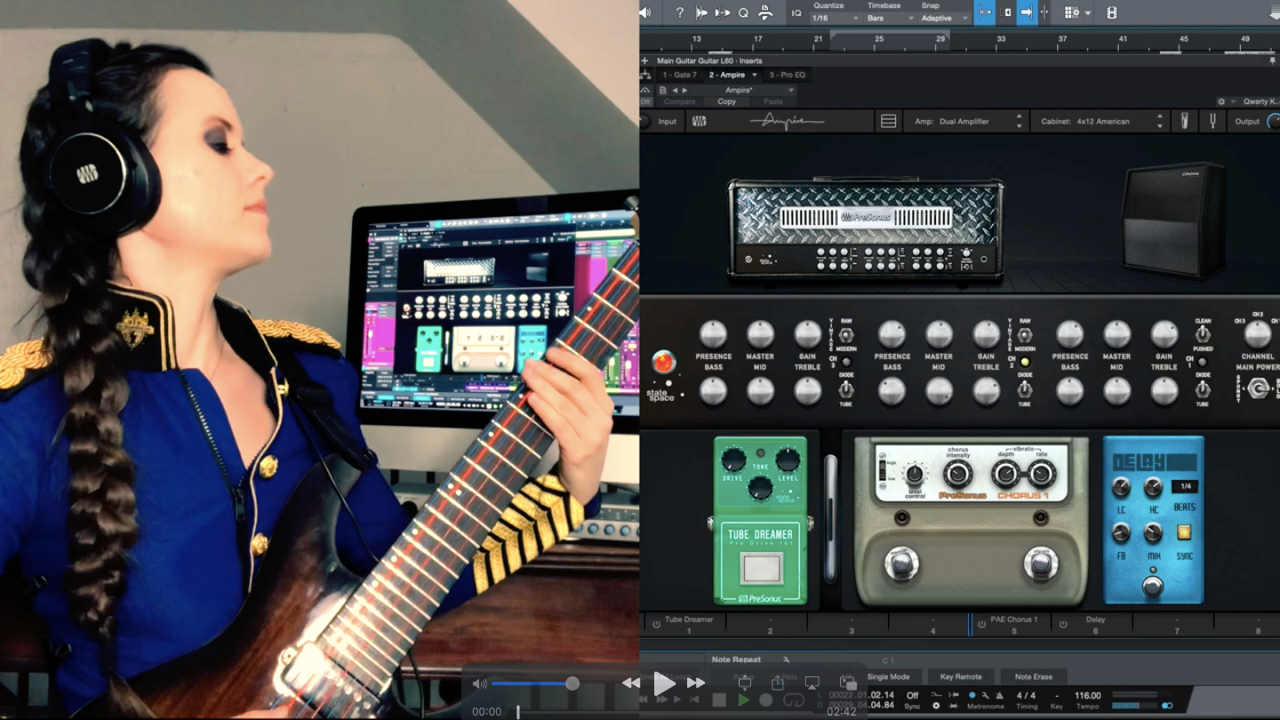
Task: Toggle the Delay Sync button
Action: (1185, 532)
